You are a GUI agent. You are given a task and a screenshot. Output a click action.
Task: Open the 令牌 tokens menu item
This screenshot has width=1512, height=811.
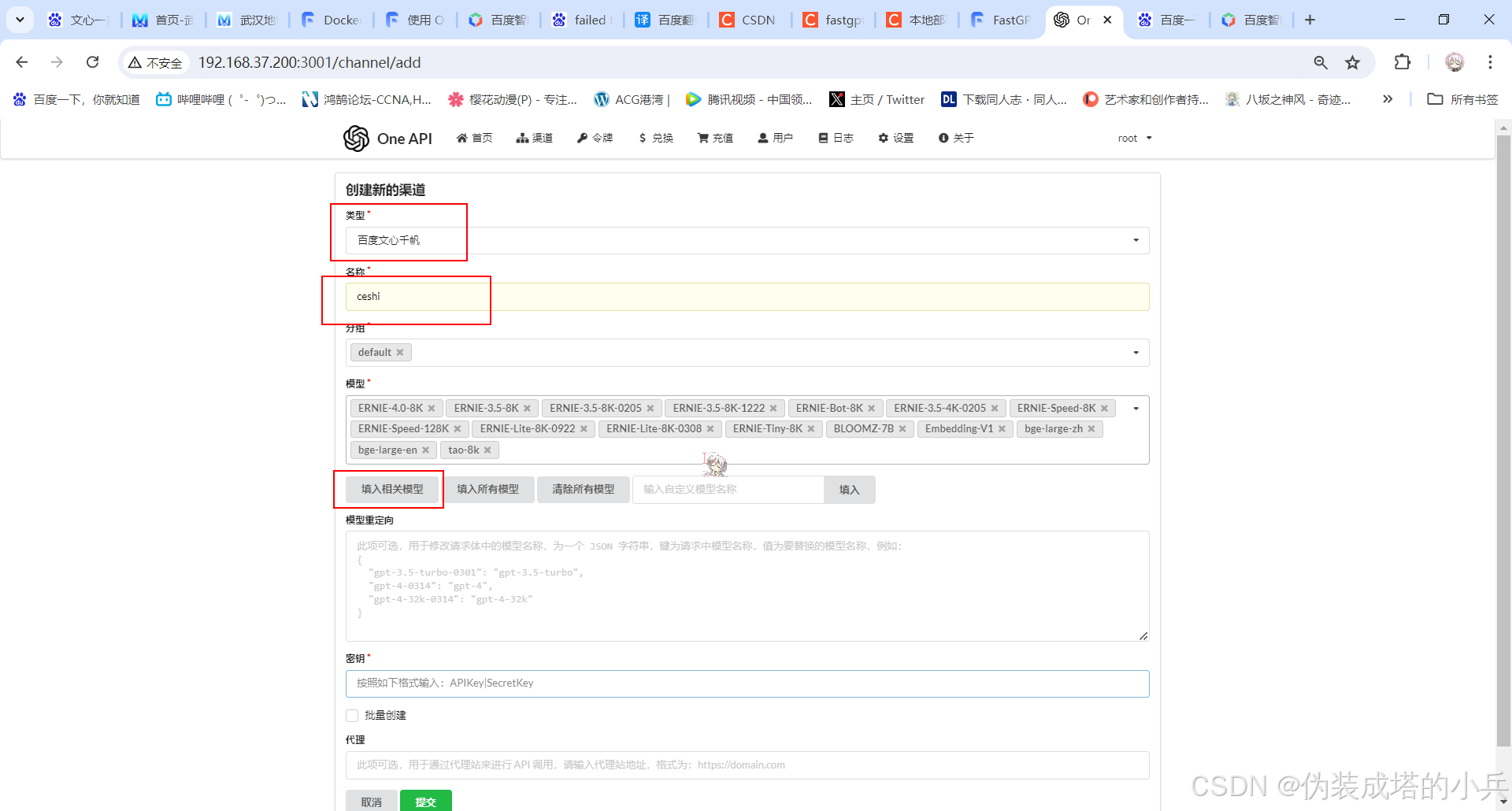595,138
